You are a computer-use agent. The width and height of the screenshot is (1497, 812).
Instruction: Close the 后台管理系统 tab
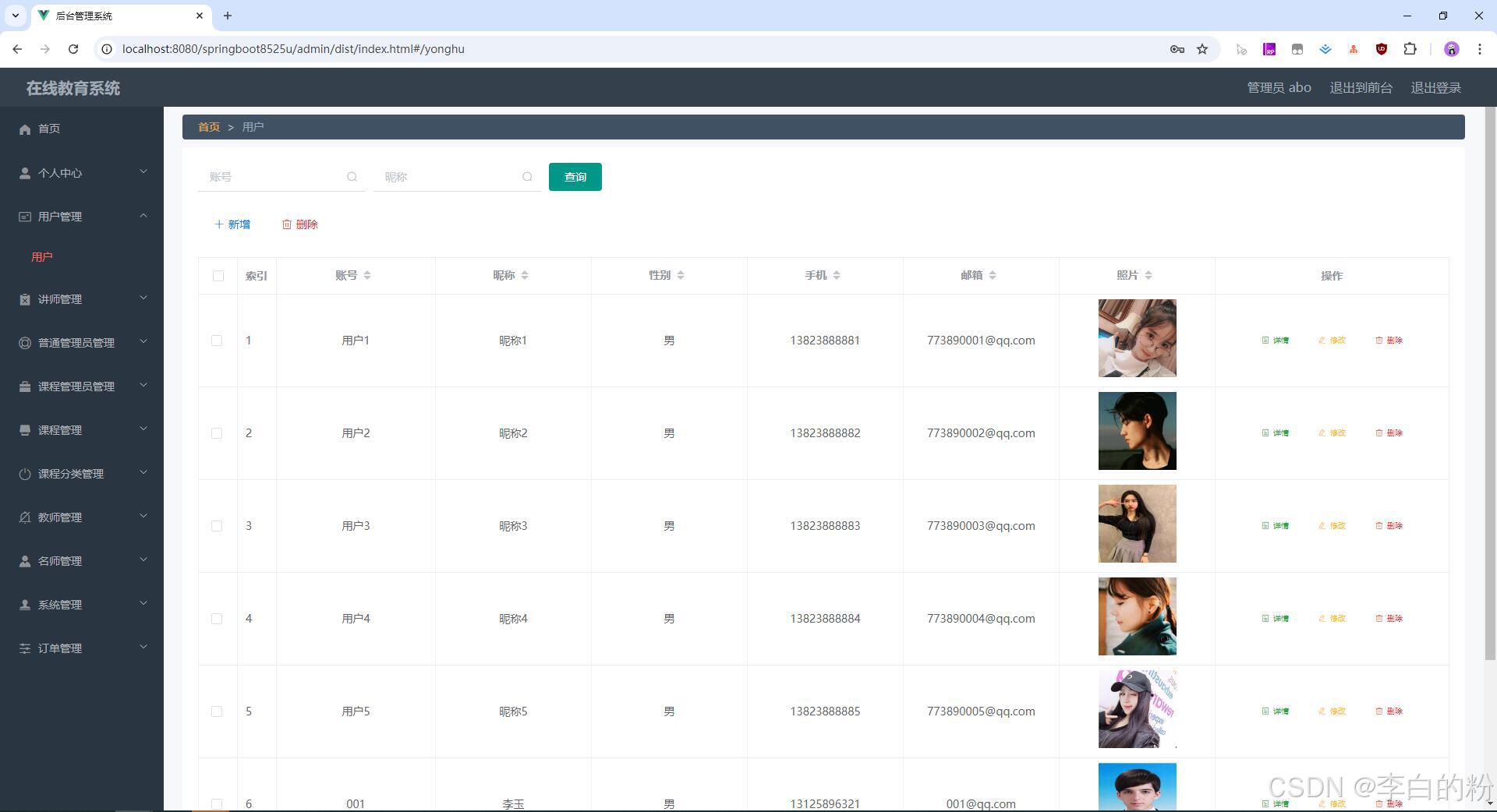point(200,16)
